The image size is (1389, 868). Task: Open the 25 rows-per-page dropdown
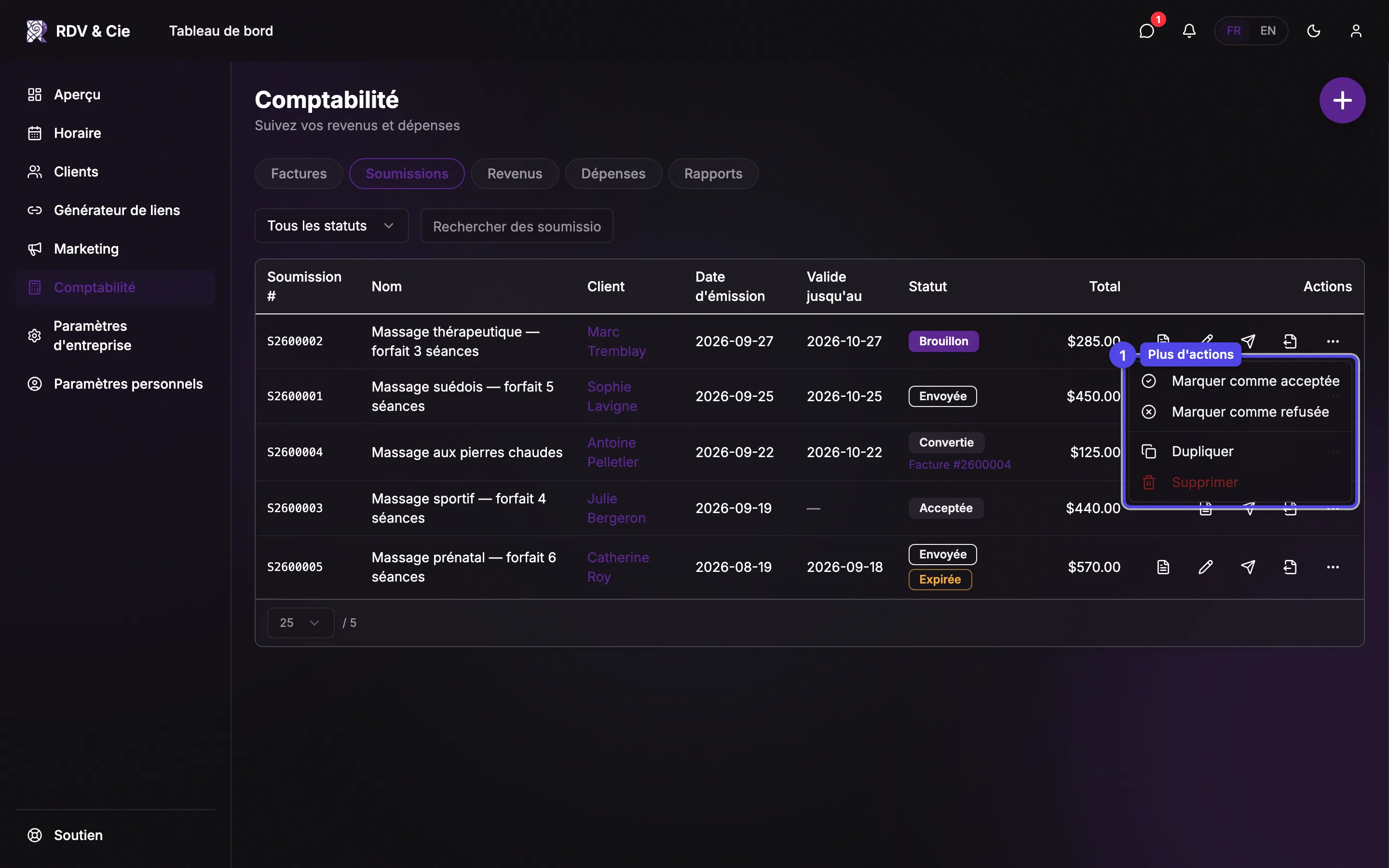300,623
